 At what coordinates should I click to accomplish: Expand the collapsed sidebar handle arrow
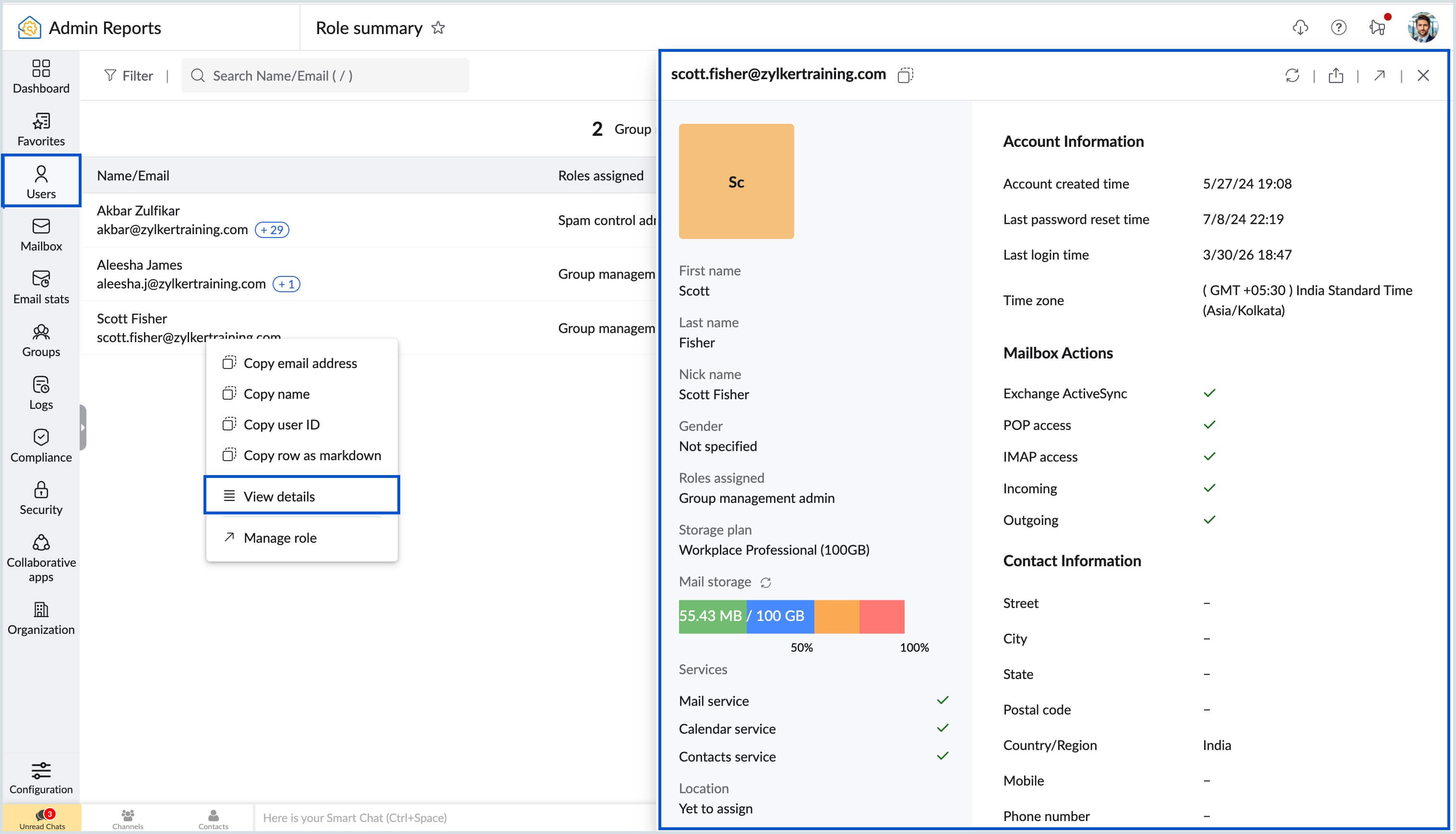coord(83,427)
